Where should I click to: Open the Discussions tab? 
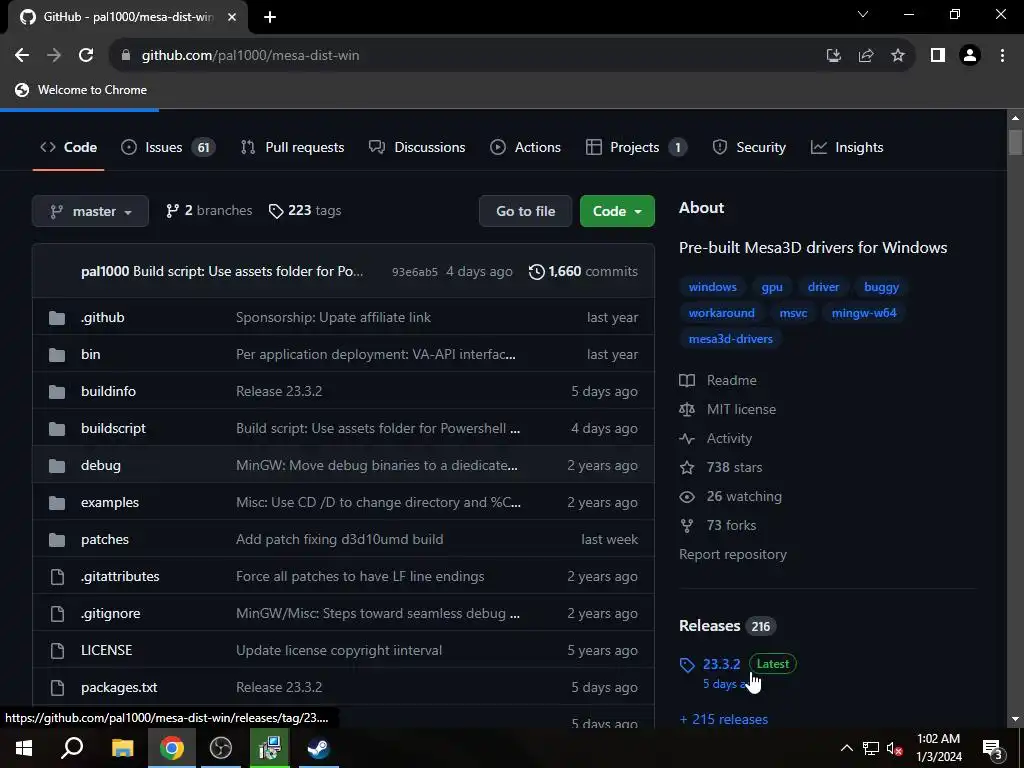click(x=417, y=148)
